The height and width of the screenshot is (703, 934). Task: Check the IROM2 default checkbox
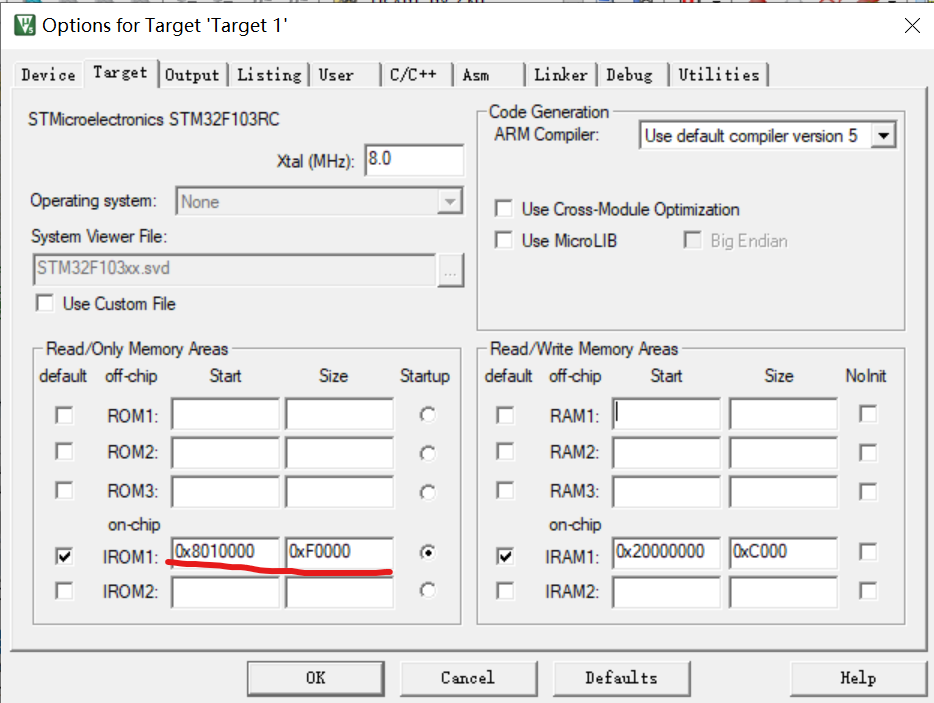tap(64, 591)
